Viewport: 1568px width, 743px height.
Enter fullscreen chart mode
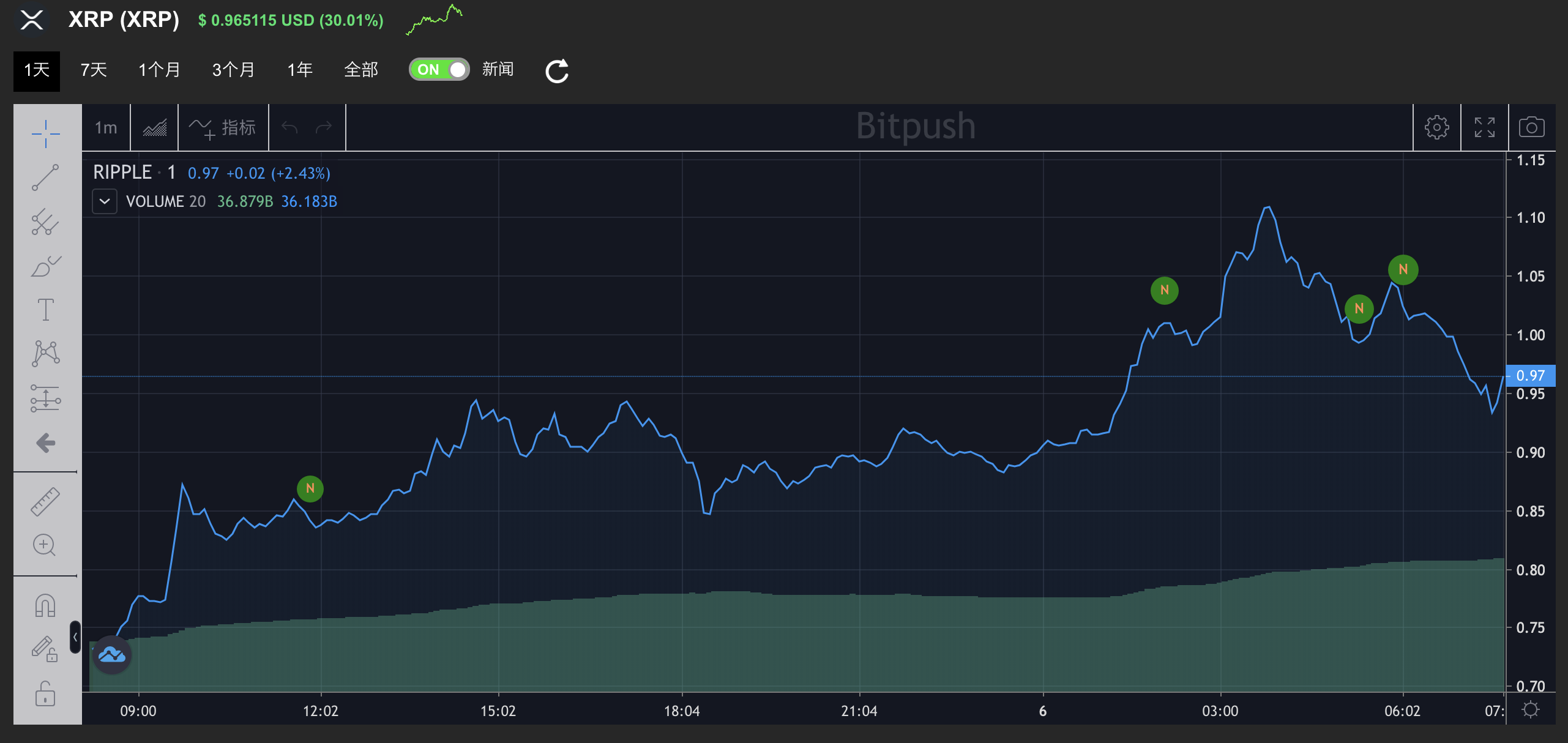[x=1484, y=127]
